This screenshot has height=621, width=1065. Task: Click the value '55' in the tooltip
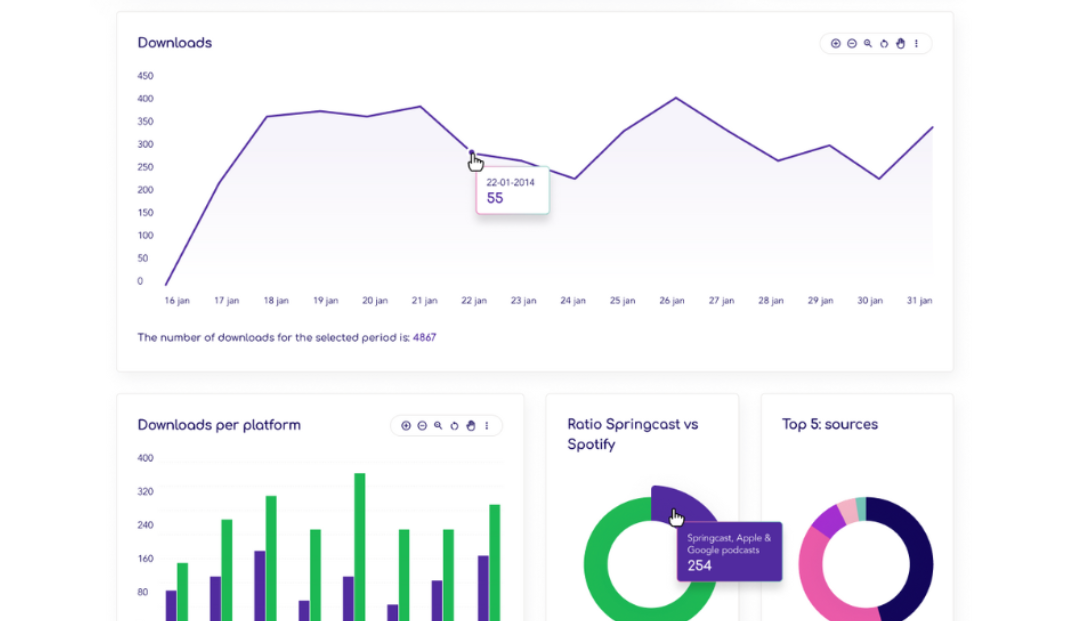point(494,198)
